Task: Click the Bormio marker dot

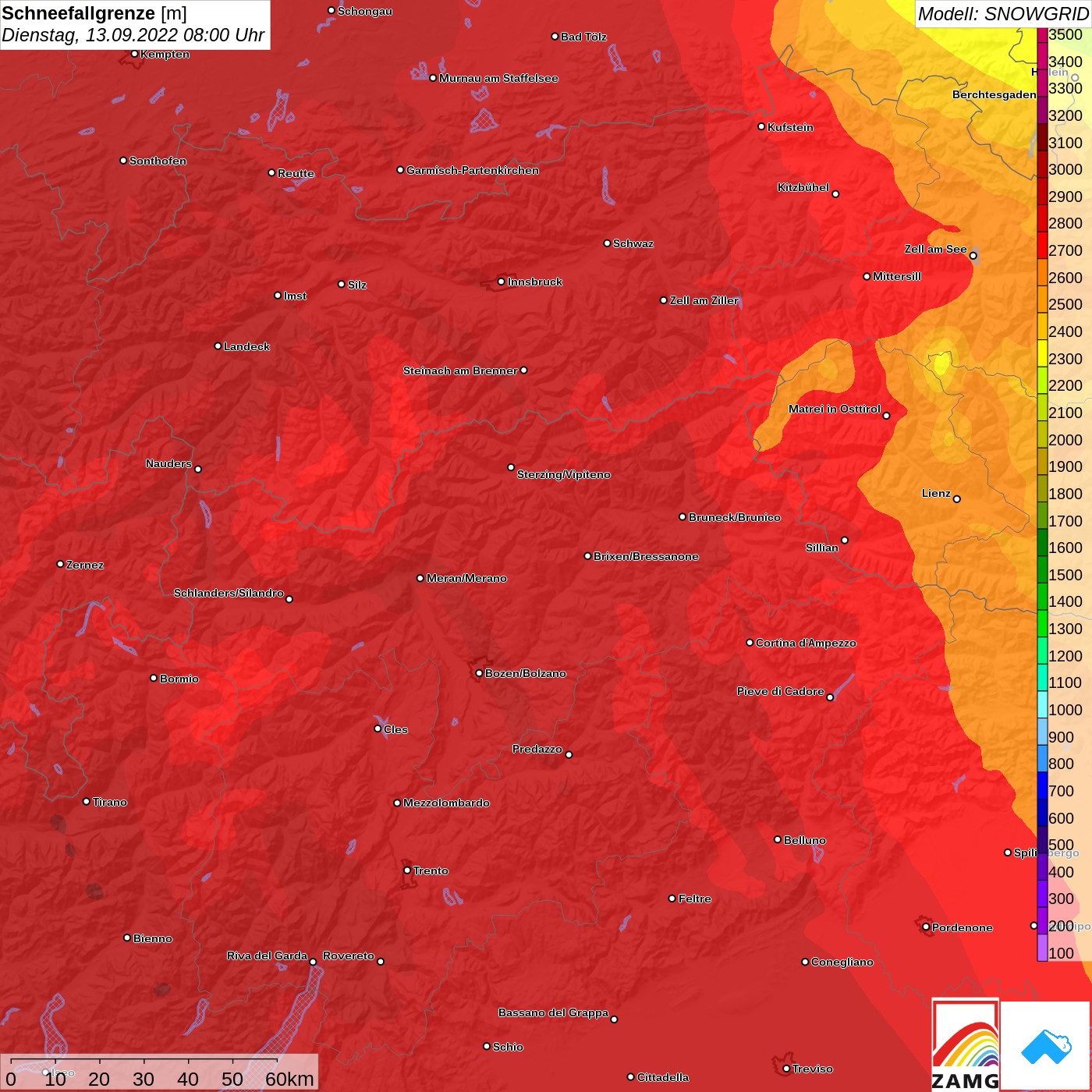Action: click(154, 678)
